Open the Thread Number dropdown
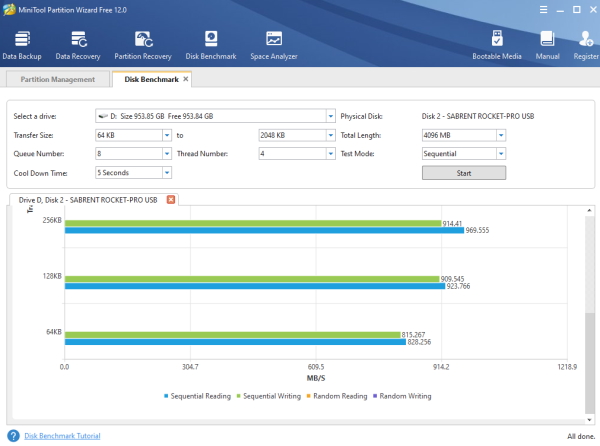Screen dimensions: 600x446 331,154
